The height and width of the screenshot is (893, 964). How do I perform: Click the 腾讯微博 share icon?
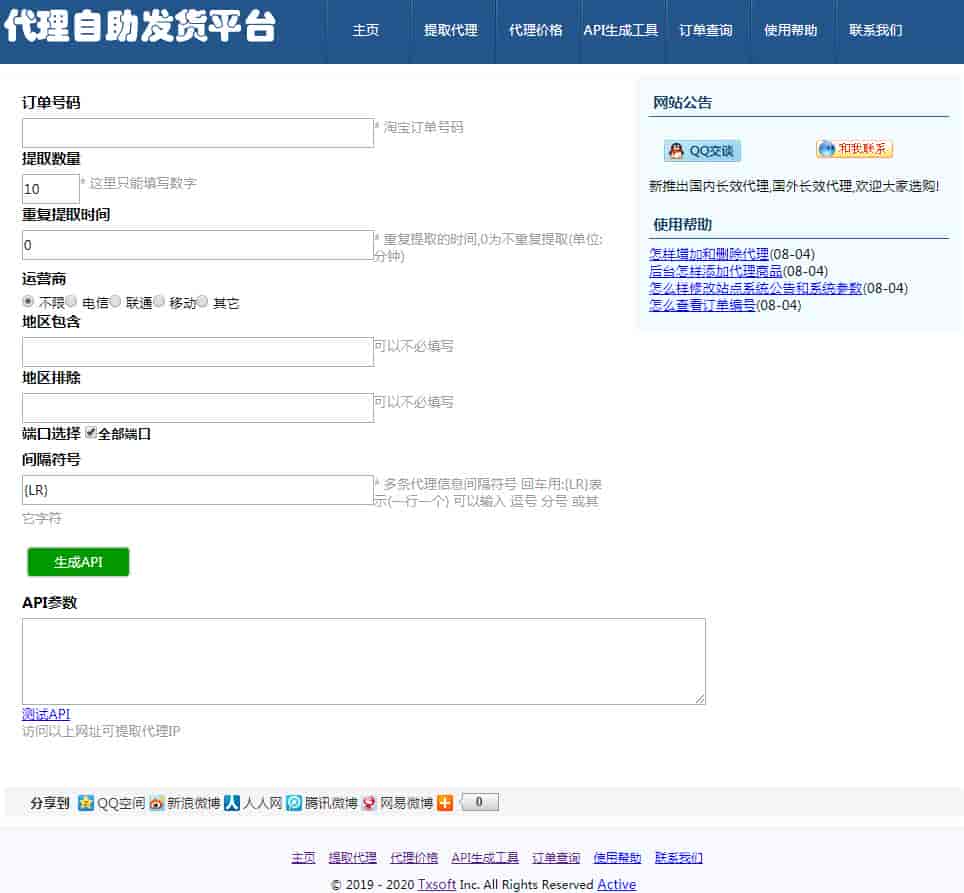tap(294, 803)
